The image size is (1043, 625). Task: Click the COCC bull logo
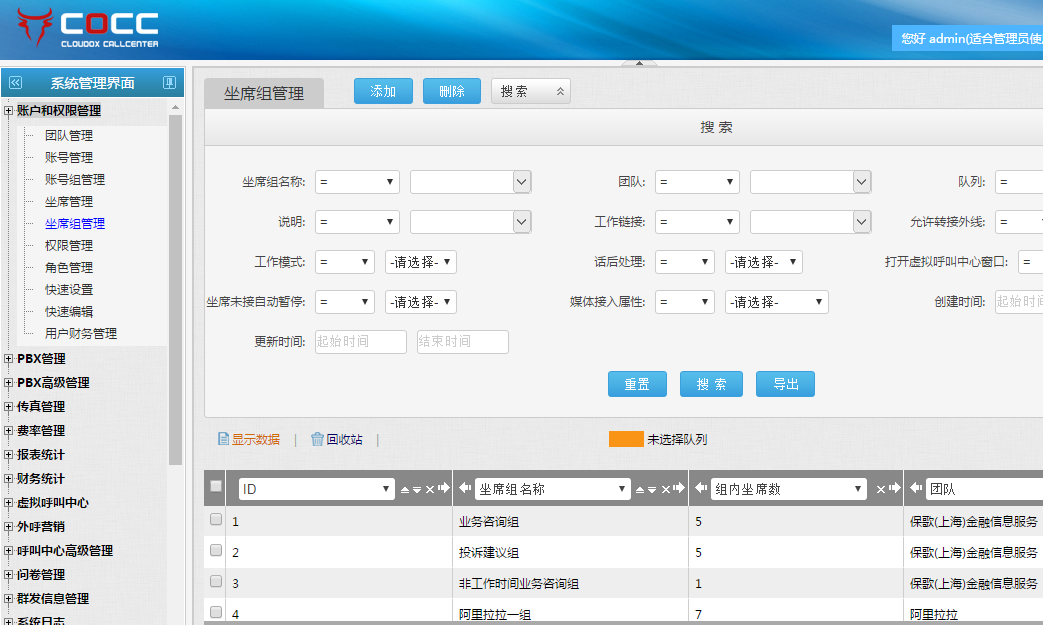36,28
